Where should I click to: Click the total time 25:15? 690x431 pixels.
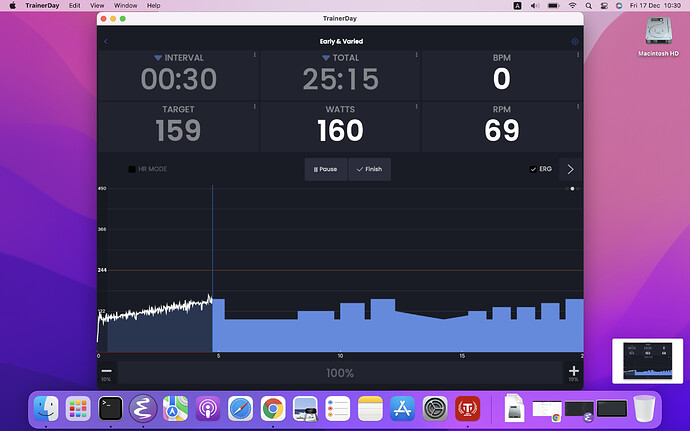coord(340,79)
